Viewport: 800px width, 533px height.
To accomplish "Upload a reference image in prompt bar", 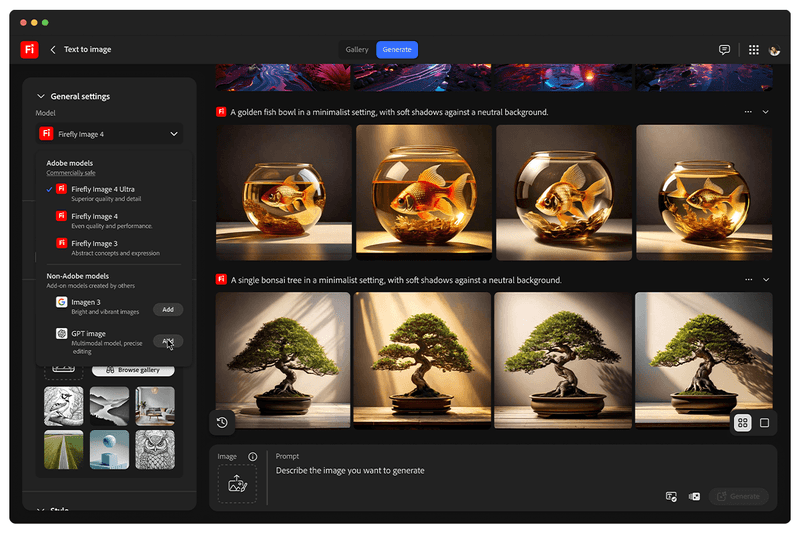I will click(x=237, y=484).
